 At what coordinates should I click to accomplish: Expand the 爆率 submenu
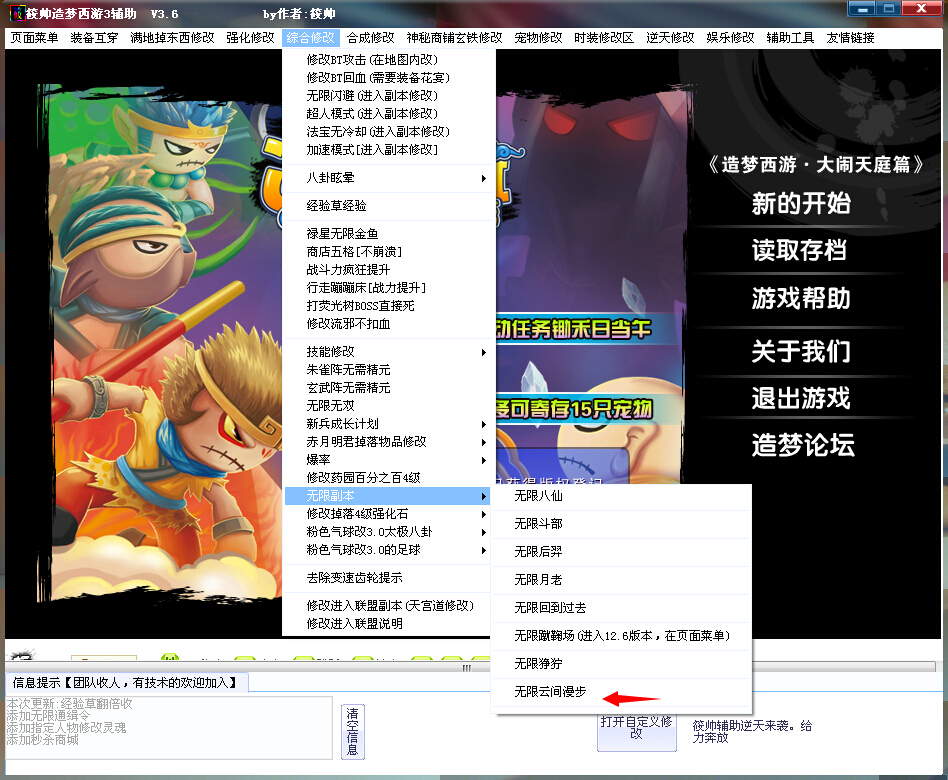point(387,460)
